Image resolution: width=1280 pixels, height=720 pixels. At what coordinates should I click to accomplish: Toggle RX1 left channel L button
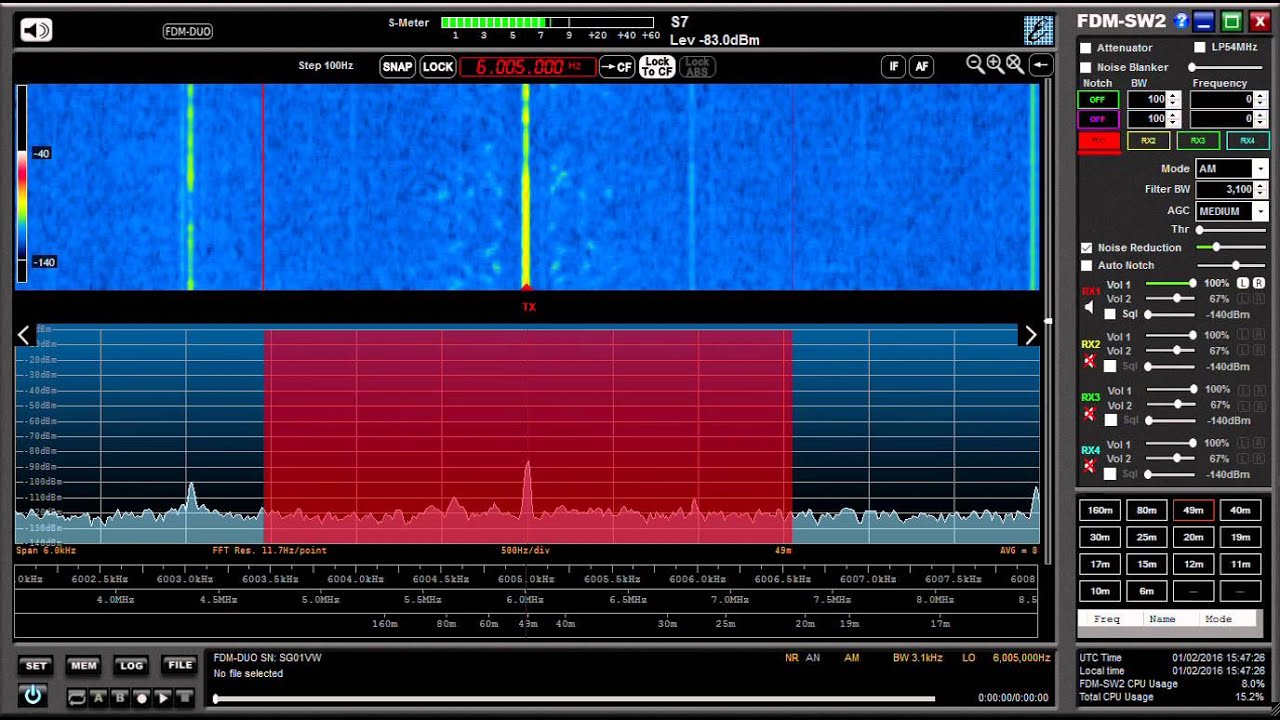point(1243,284)
